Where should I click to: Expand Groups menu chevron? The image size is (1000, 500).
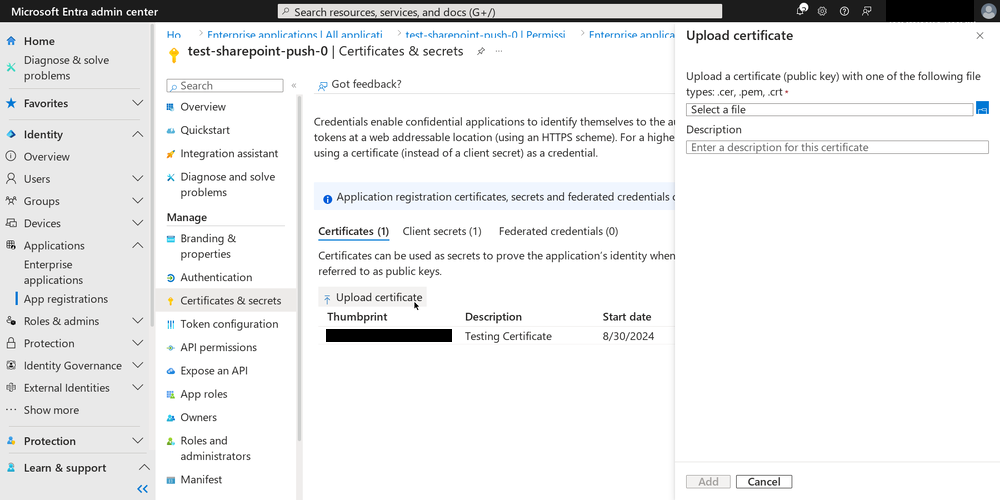coord(137,201)
